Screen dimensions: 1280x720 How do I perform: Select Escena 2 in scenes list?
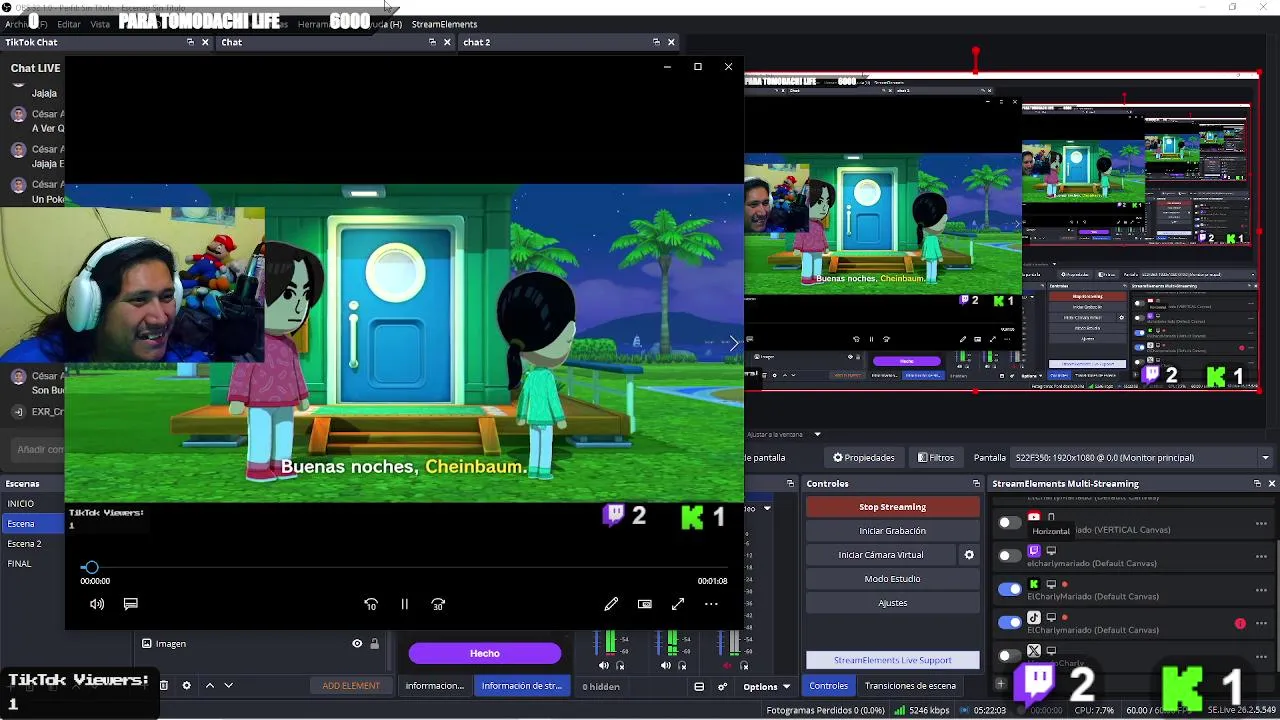coord(25,544)
